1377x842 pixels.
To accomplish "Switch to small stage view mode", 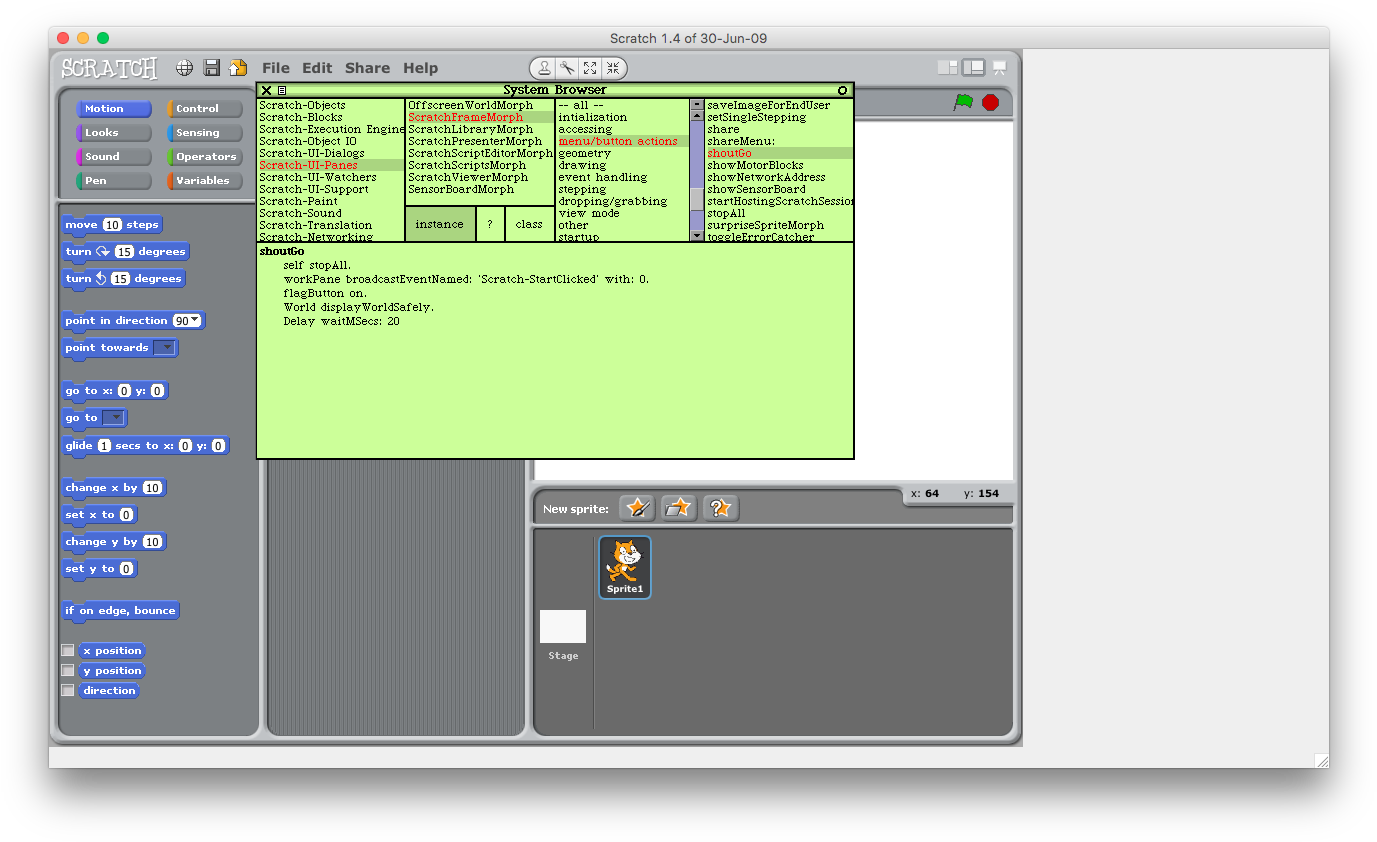I will [x=947, y=67].
